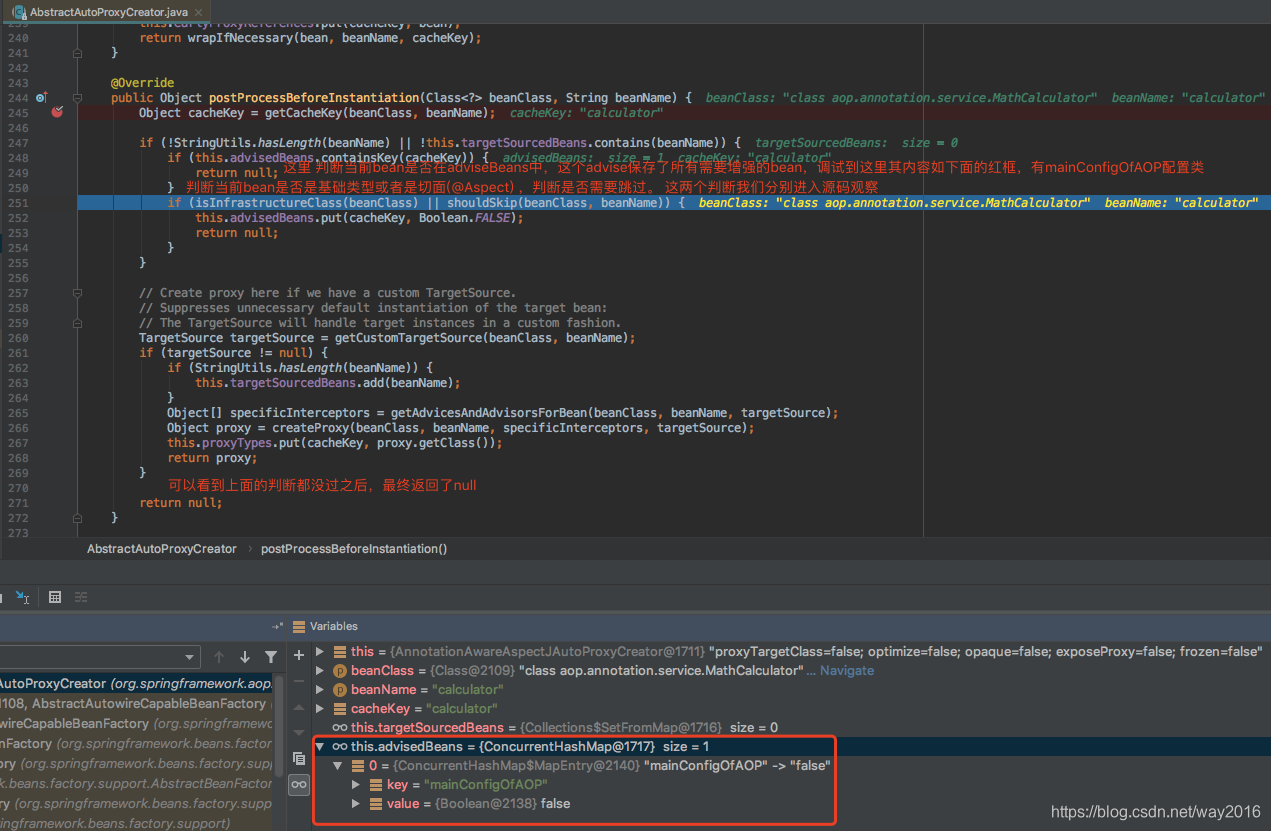Click the parameter-object icon beside beanClass variable

click(339, 670)
